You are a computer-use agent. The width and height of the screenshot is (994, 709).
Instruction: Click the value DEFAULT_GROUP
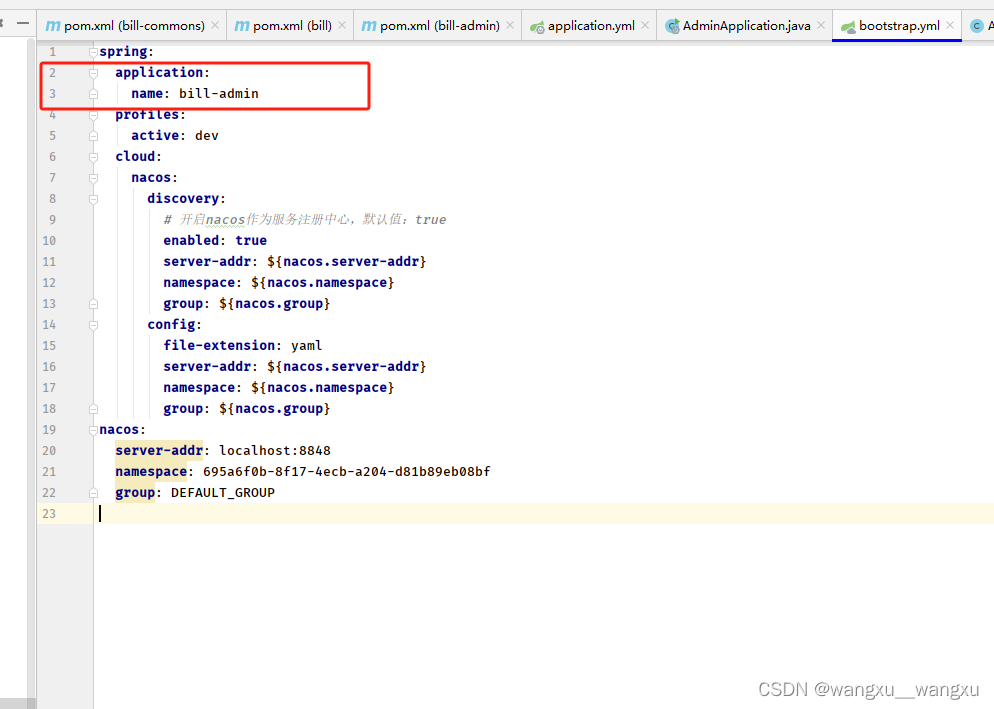click(x=223, y=493)
